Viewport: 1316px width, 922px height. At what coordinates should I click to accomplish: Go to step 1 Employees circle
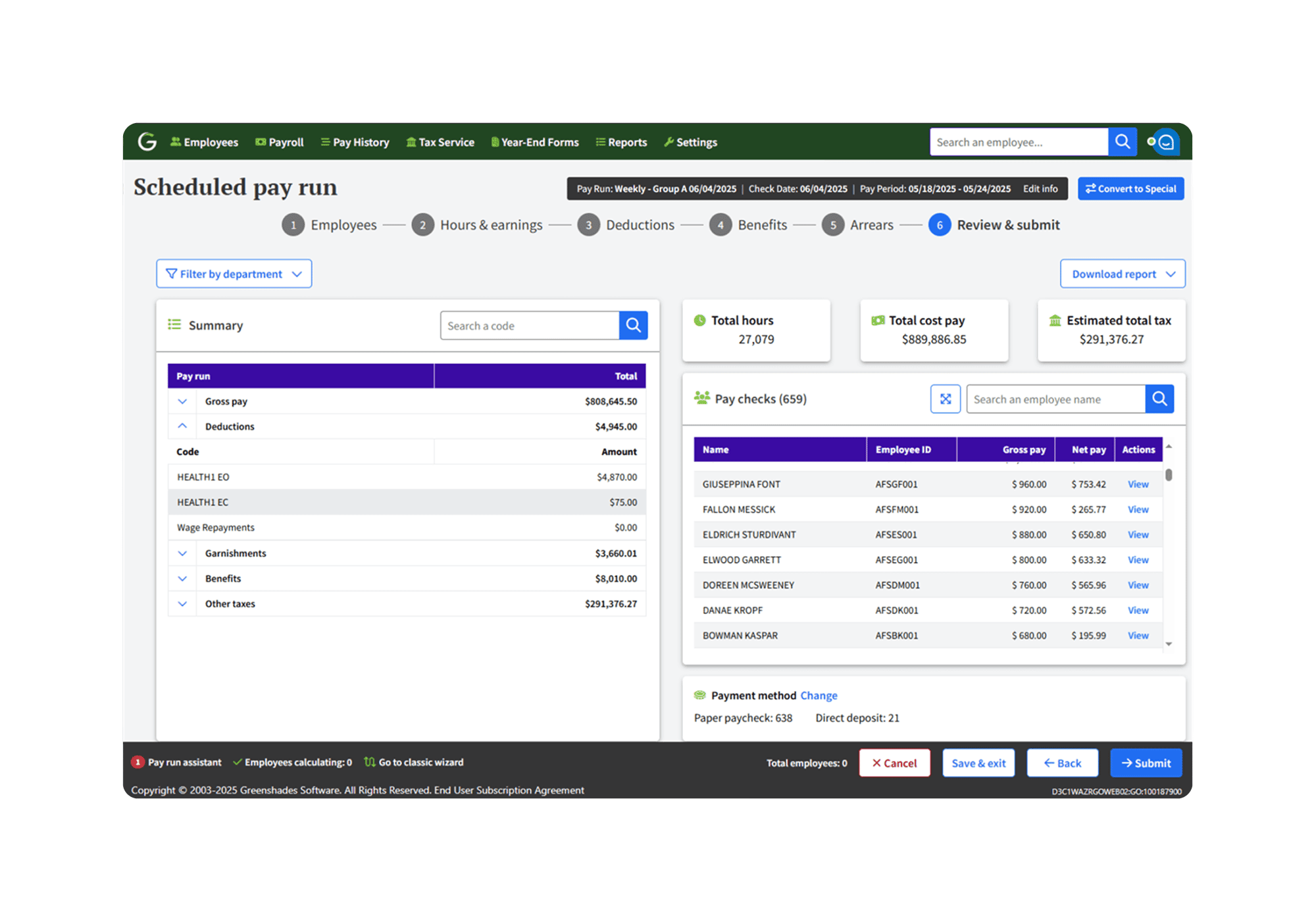[293, 225]
